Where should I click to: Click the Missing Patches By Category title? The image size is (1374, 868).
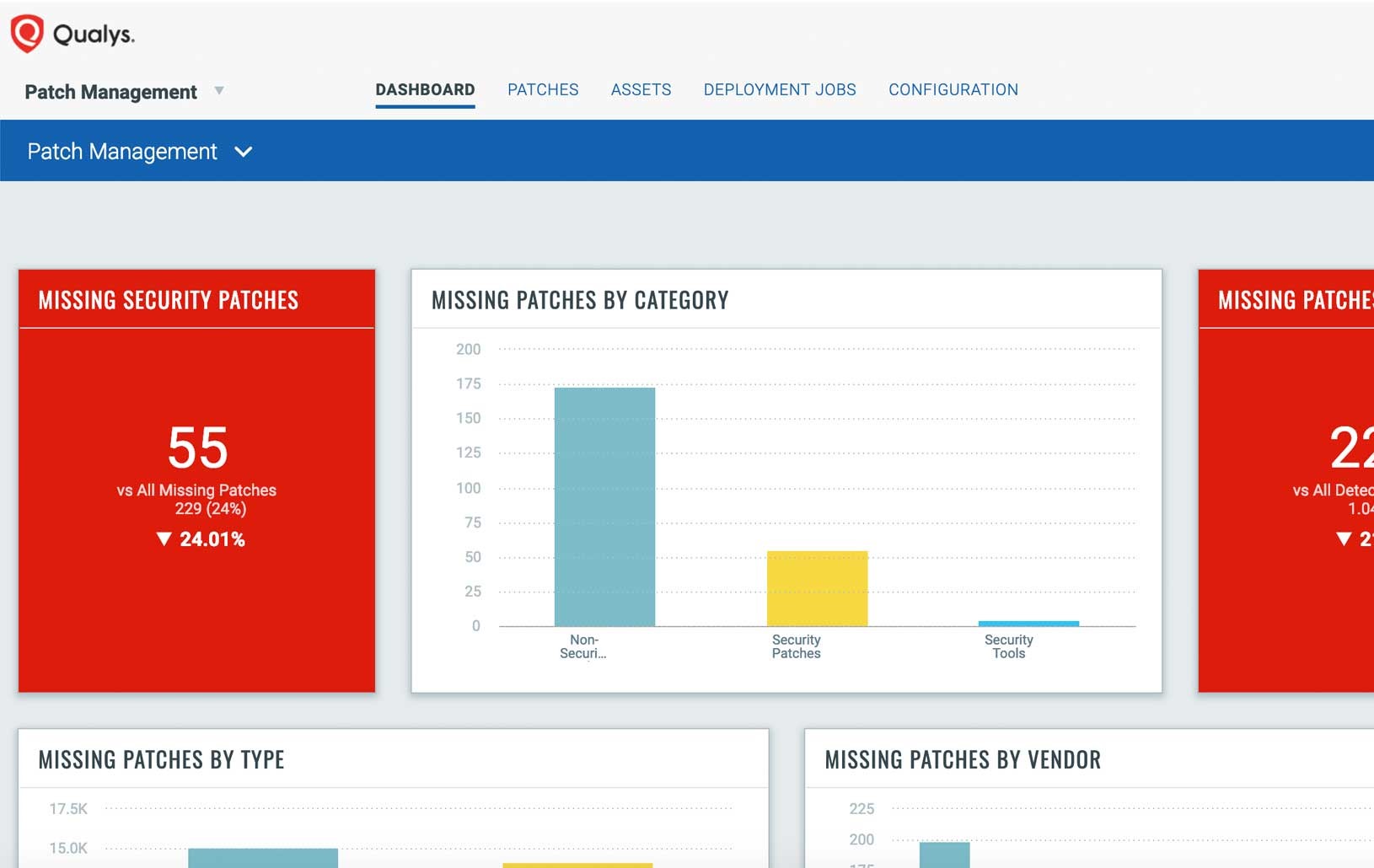click(580, 300)
